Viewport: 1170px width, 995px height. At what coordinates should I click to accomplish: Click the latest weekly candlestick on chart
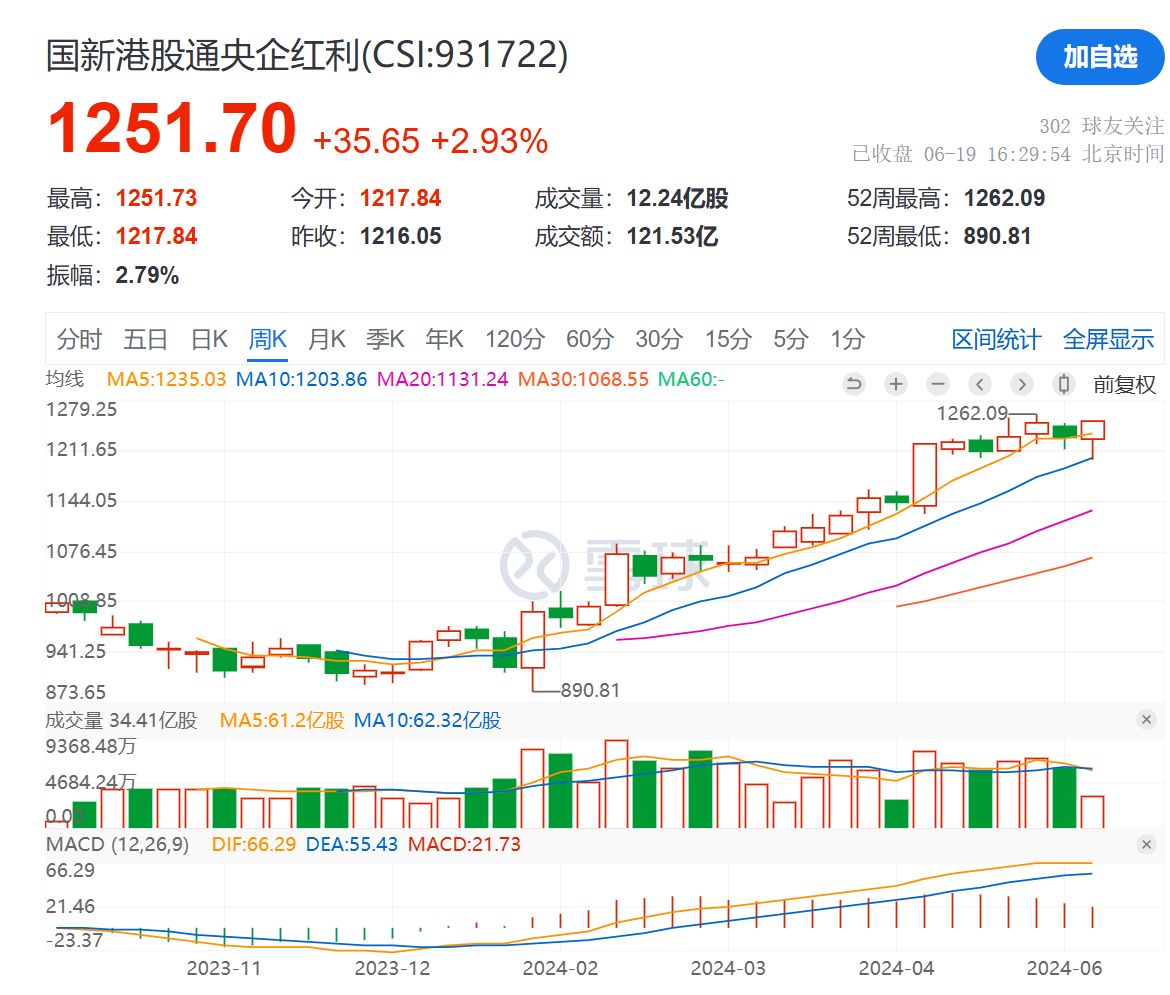pyautogui.click(x=1092, y=430)
